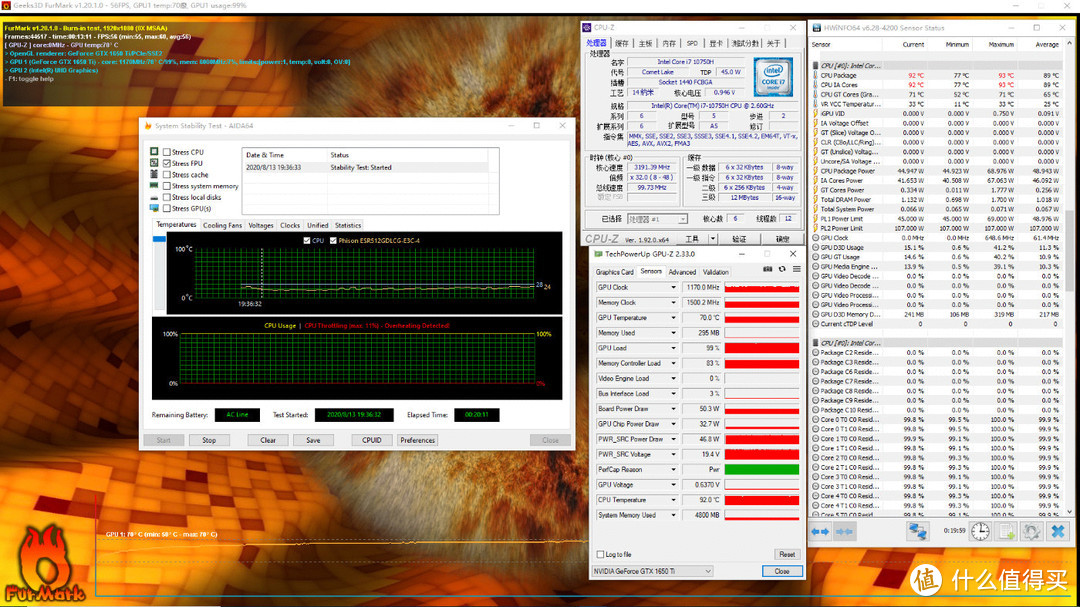Viewport: 1080px width, 607px height.
Task: Open CPUID from AIDA64 stability test
Action: (x=372, y=440)
